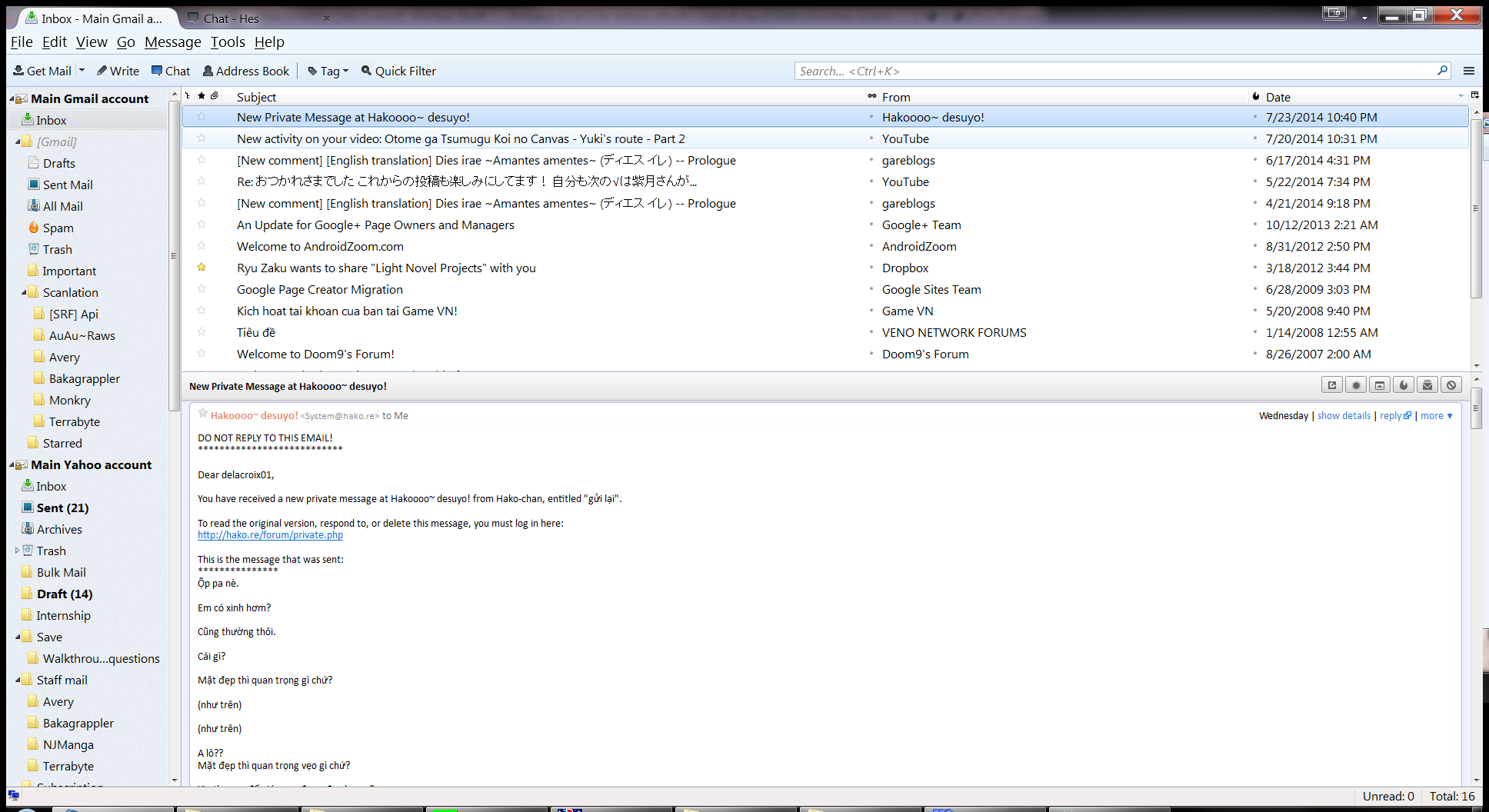The height and width of the screenshot is (812, 1489).
Task: Open the Message menu
Action: [172, 42]
